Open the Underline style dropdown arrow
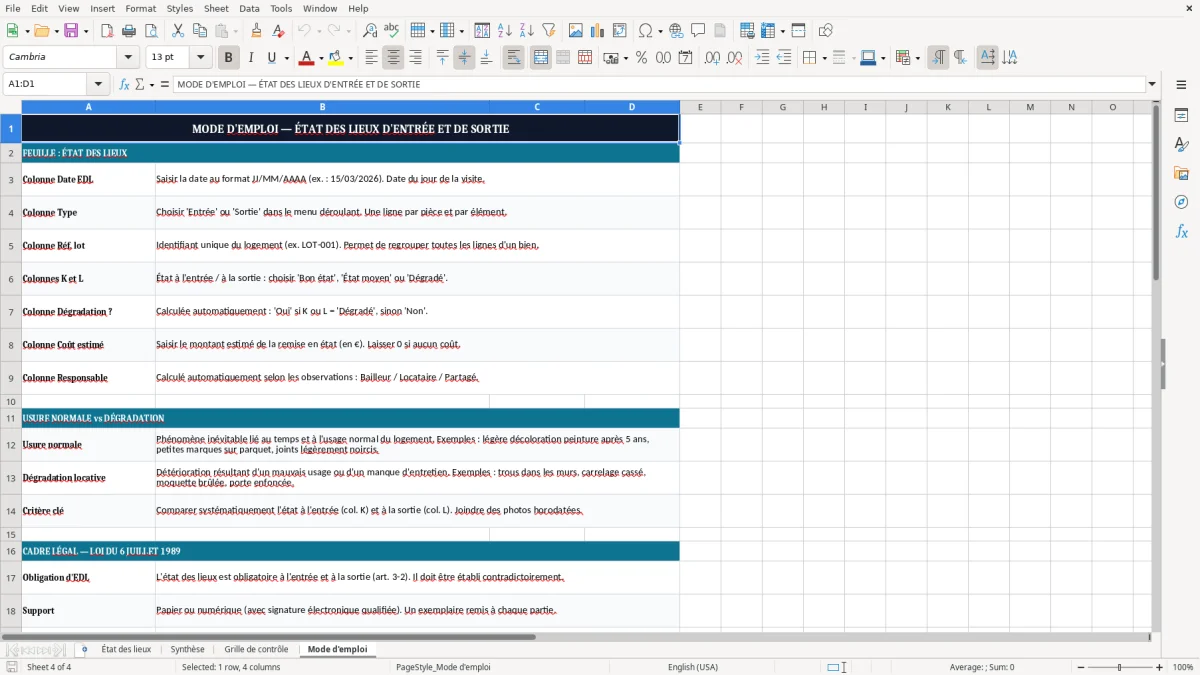 coord(285,58)
